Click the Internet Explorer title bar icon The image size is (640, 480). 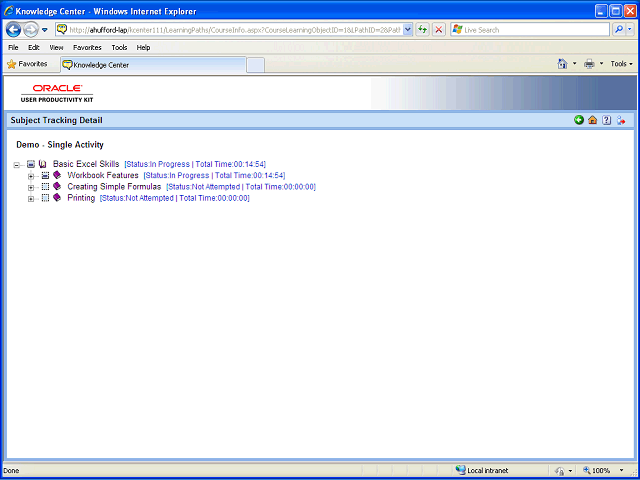pos(9,11)
